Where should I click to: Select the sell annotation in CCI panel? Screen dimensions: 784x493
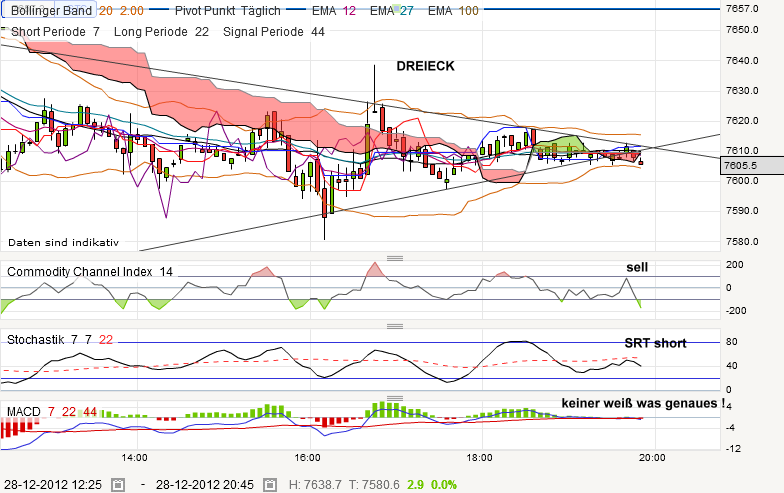click(637, 268)
